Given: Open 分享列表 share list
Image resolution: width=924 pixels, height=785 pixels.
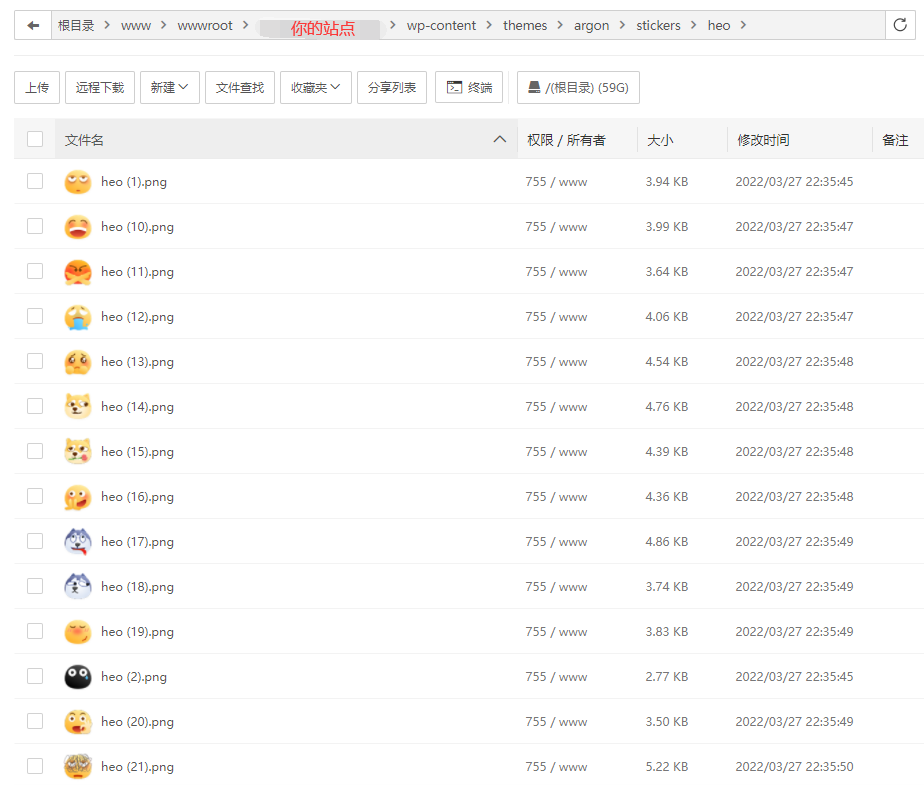Looking at the screenshot, I should tap(391, 88).
